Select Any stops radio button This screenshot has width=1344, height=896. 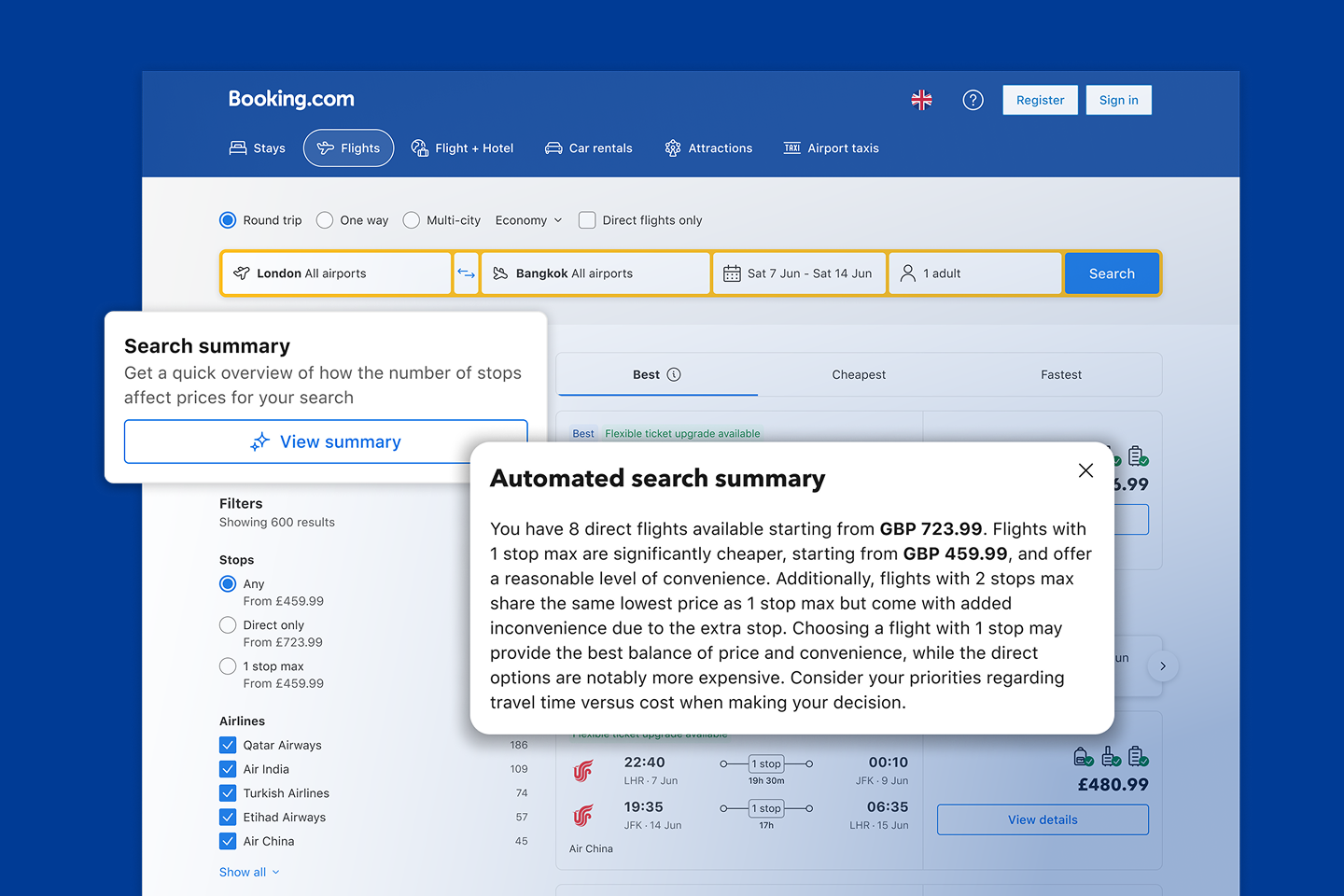pos(228,584)
